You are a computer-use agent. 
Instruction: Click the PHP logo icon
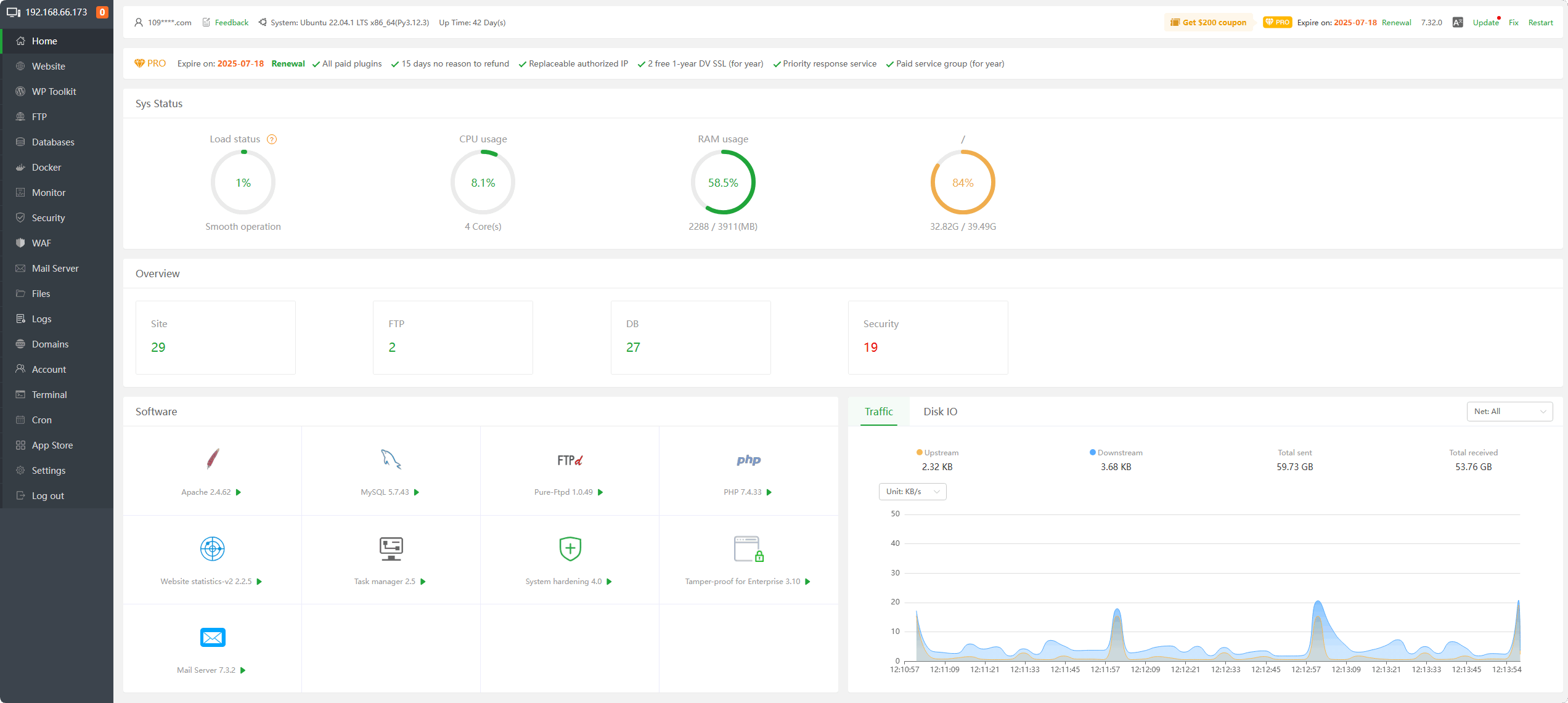tap(748, 460)
